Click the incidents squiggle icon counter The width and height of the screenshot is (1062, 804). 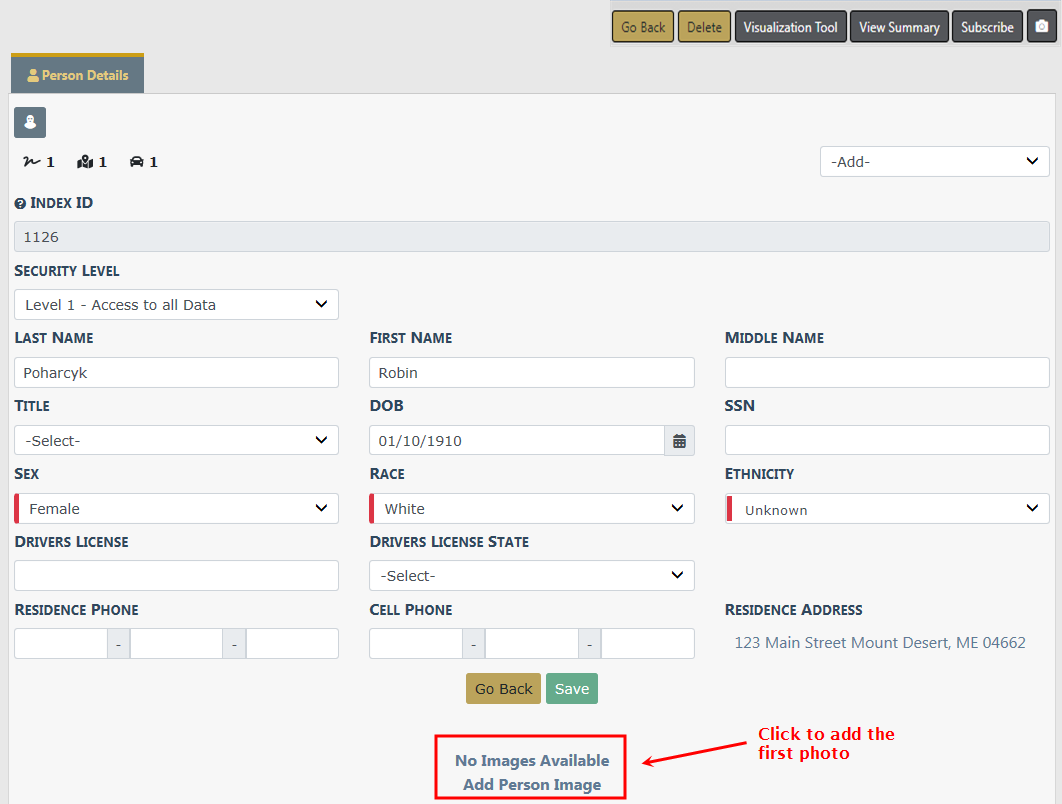pyautogui.click(x=38, y=162)
